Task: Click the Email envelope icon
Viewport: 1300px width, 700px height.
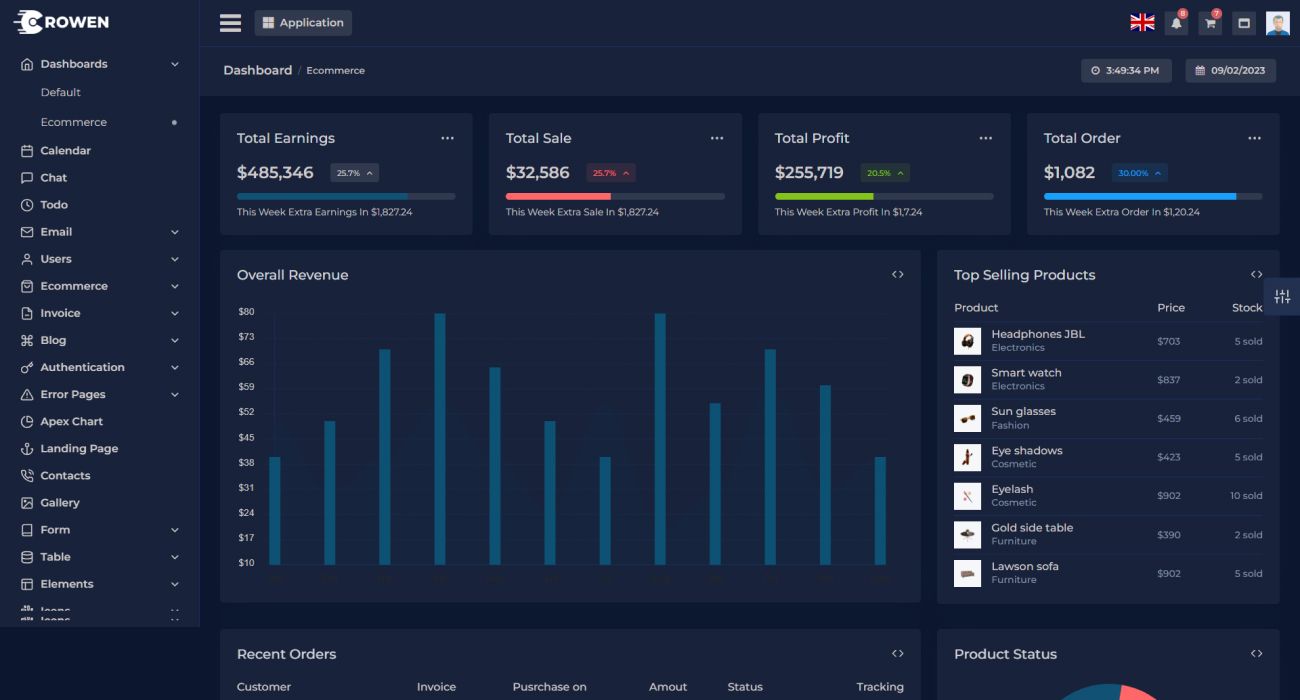Action: tap(27, 232)
